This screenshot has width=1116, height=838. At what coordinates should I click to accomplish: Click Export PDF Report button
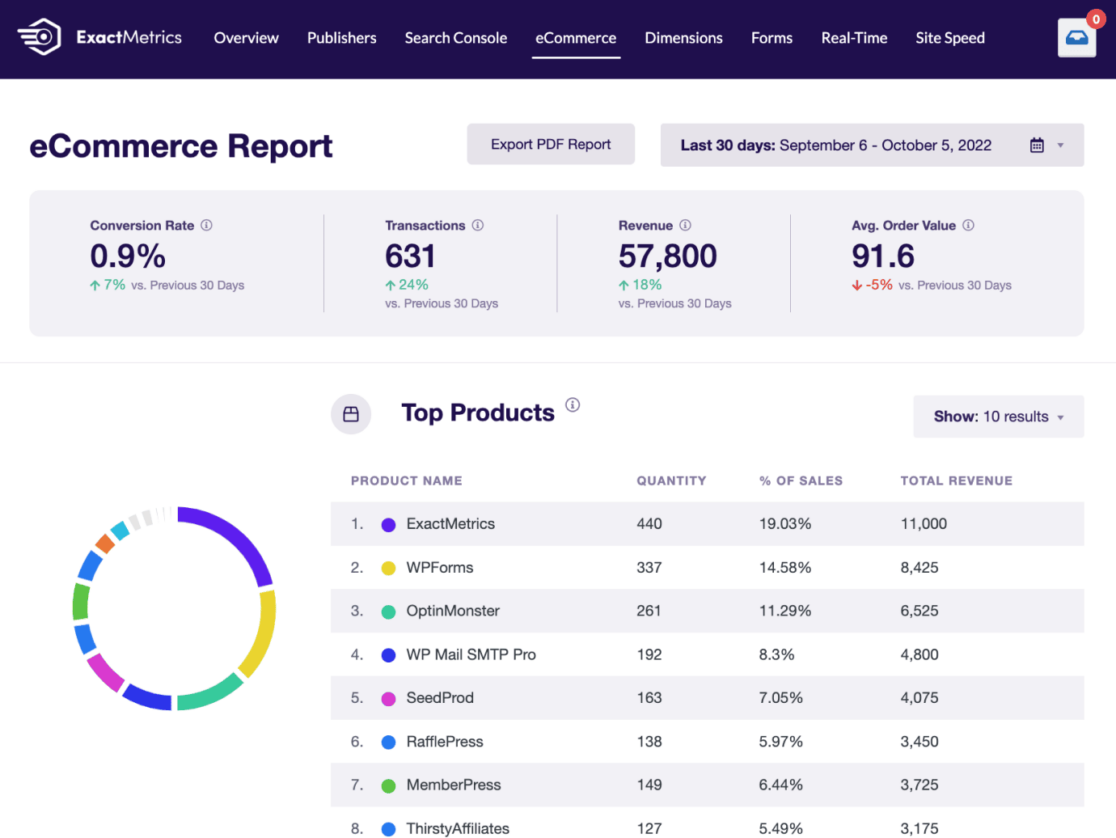[551, 145]
